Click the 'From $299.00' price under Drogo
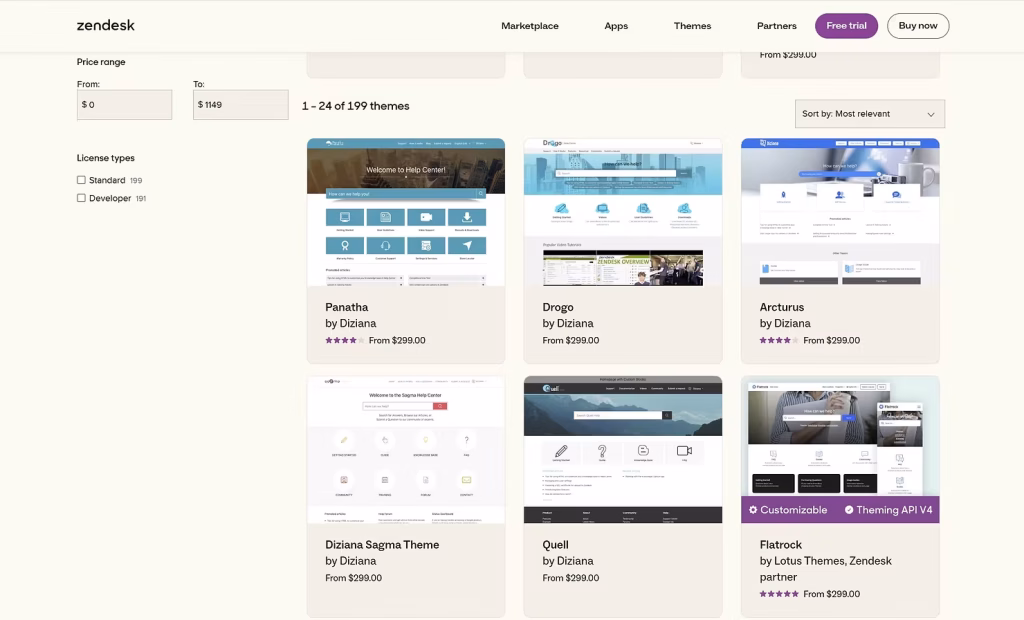 (570, 340)
